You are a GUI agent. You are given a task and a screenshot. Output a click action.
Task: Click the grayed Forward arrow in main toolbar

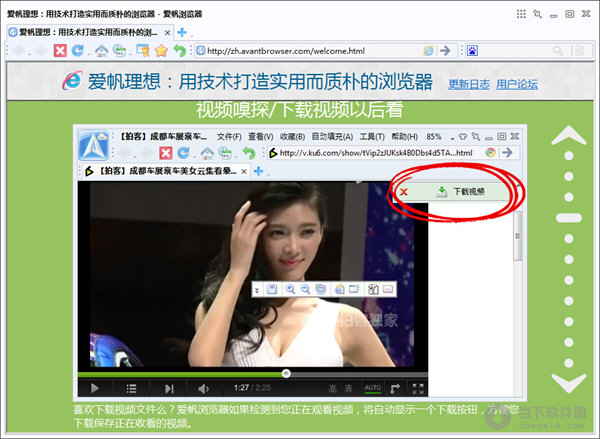41,51
